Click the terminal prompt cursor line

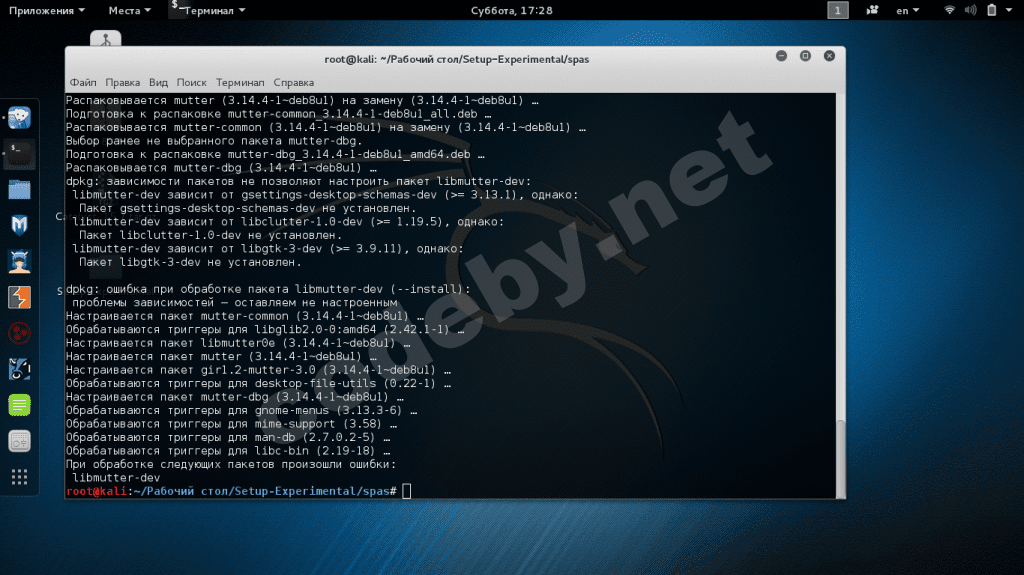coord(238,491)
